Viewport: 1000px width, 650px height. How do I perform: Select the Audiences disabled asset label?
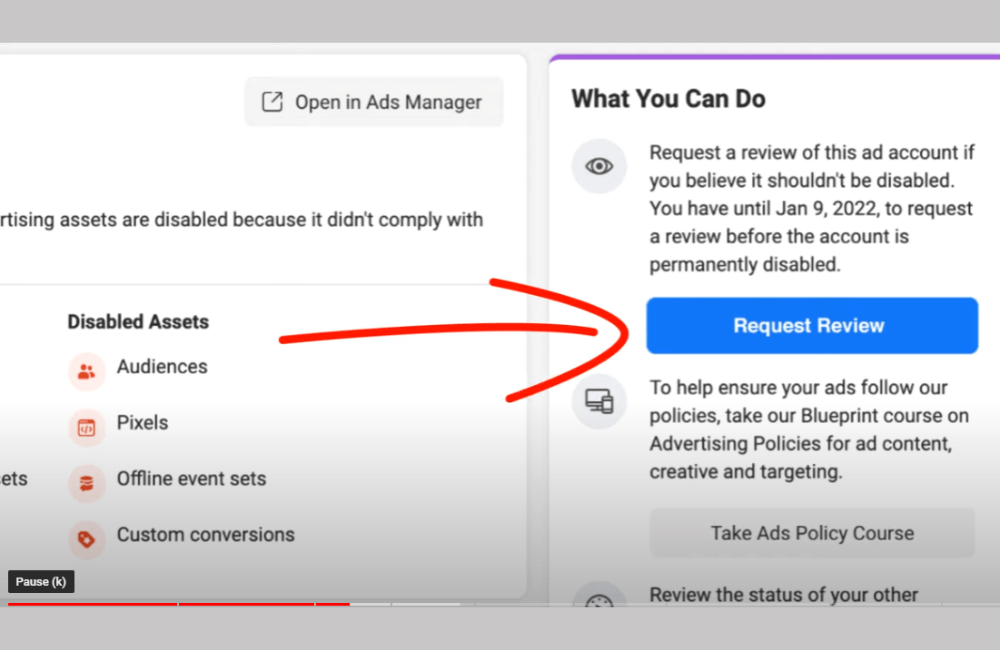pyautogui.click(x=162, y=367)
